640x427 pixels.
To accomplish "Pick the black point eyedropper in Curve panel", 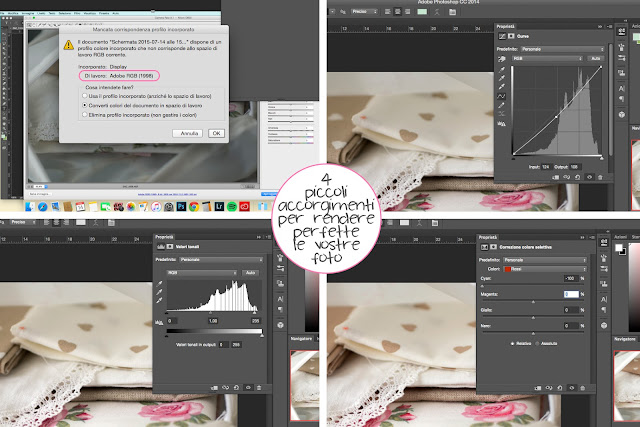I will (502, 69).
